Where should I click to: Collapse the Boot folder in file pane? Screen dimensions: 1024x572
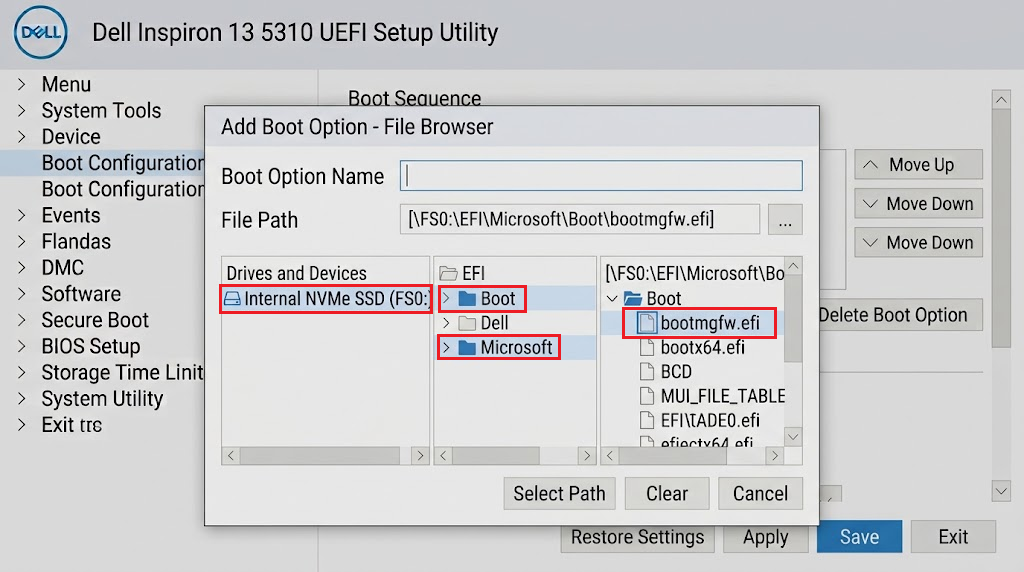612,299
